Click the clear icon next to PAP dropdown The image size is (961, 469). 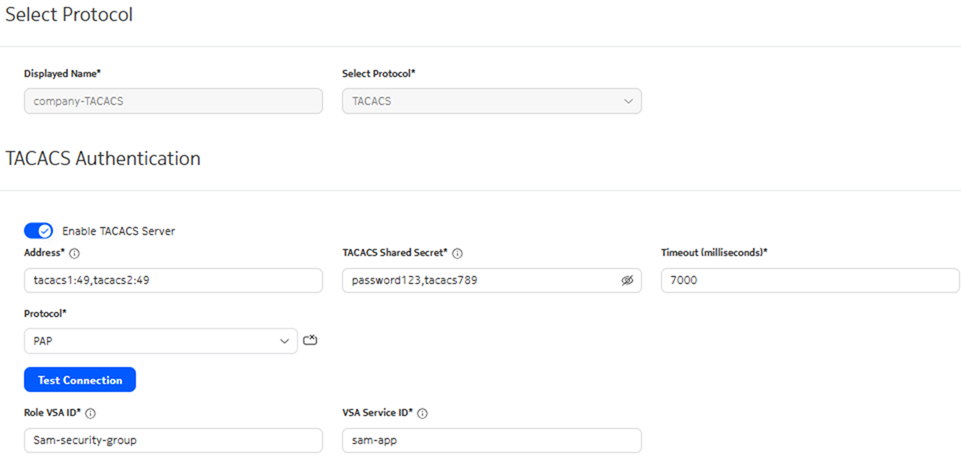click(x=310, y=341)
